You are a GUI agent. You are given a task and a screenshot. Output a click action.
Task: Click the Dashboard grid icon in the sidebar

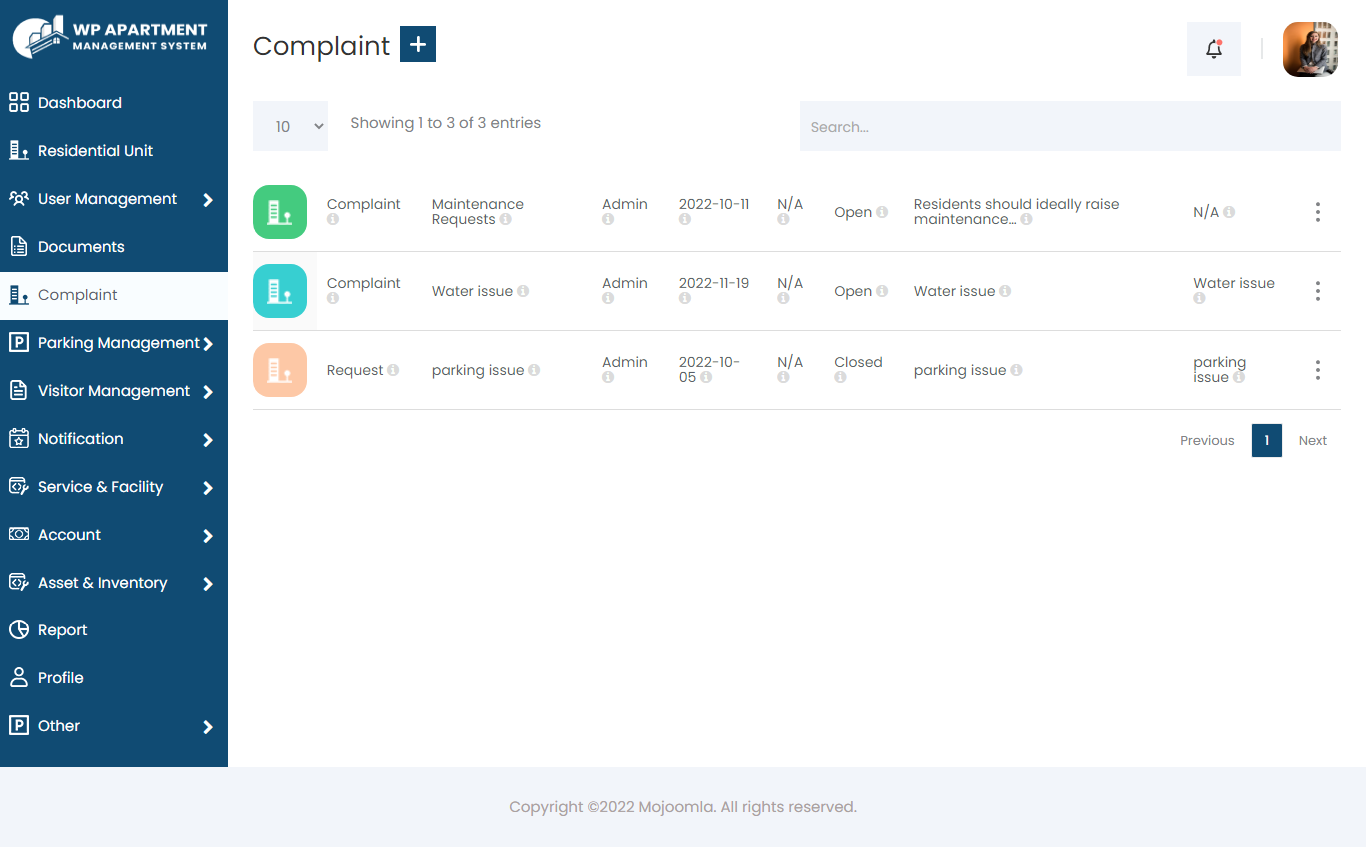(19, 102)
